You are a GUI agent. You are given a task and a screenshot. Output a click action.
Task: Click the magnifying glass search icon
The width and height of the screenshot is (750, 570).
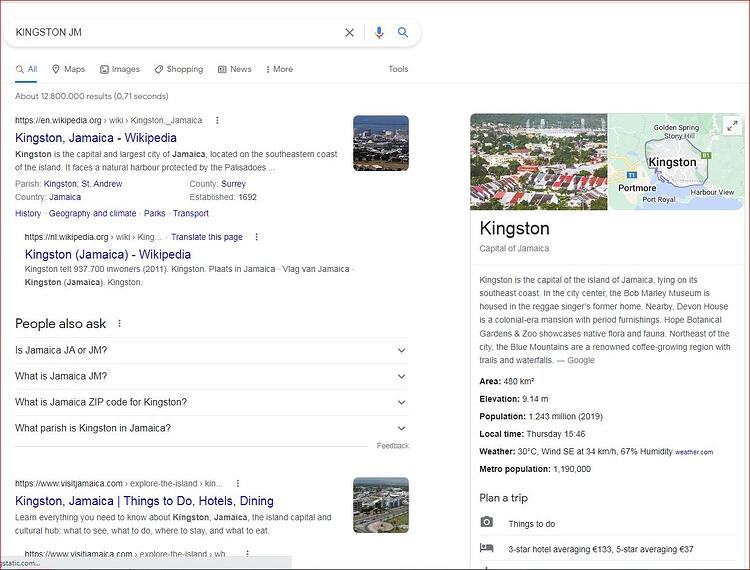coord(403,32)
